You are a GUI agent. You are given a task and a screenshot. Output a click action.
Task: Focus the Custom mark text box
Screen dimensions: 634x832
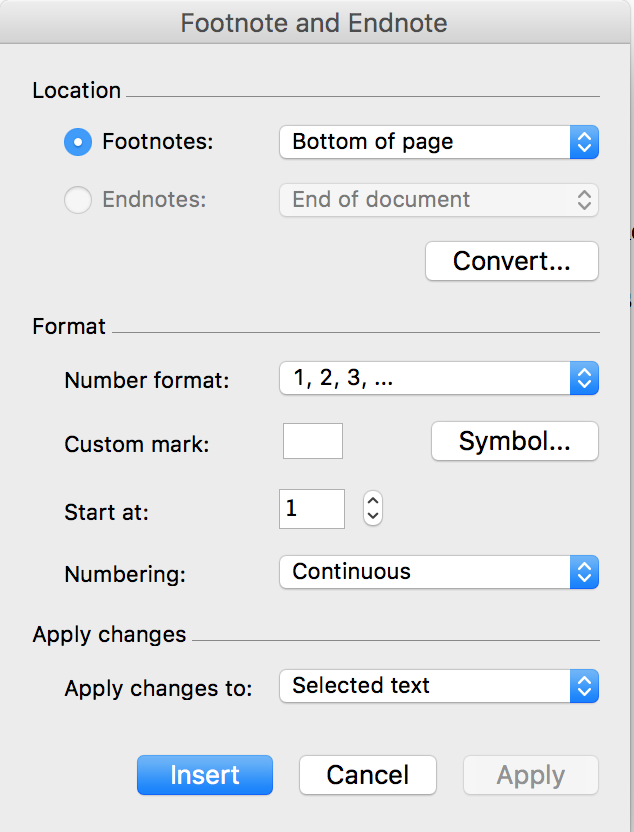pyautogui.click(x=312, y=441)
